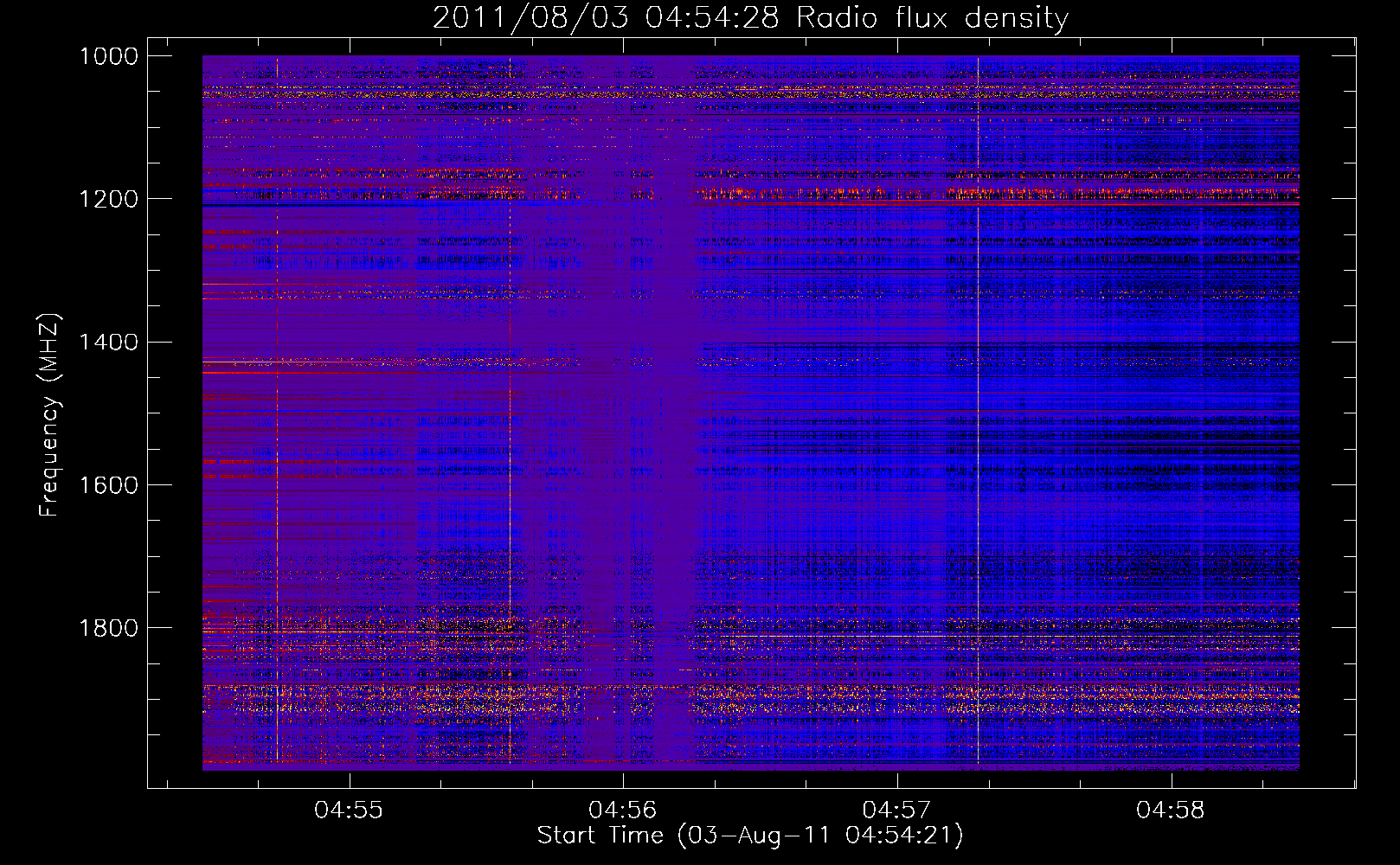This screenshot has width=1400, height=865.
Task: Click the 04:56 time tick label
Action: 623,810
